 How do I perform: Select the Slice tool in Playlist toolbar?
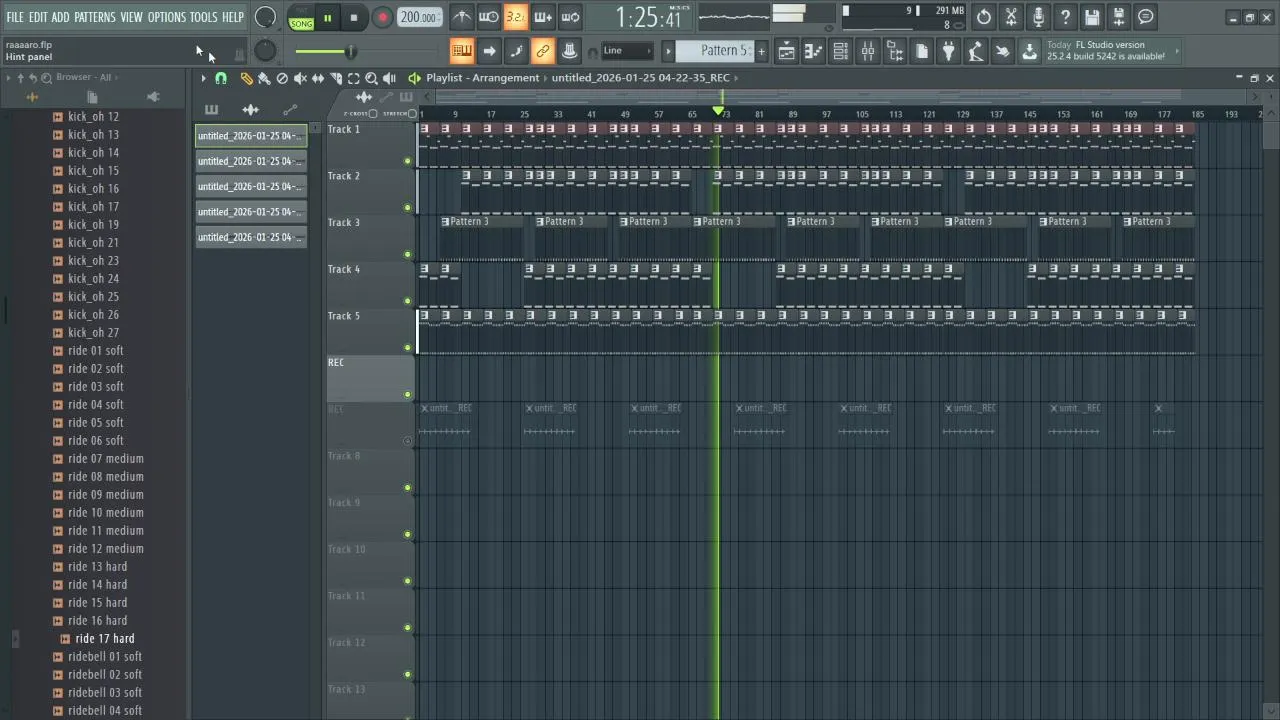[x=336, y=78]
